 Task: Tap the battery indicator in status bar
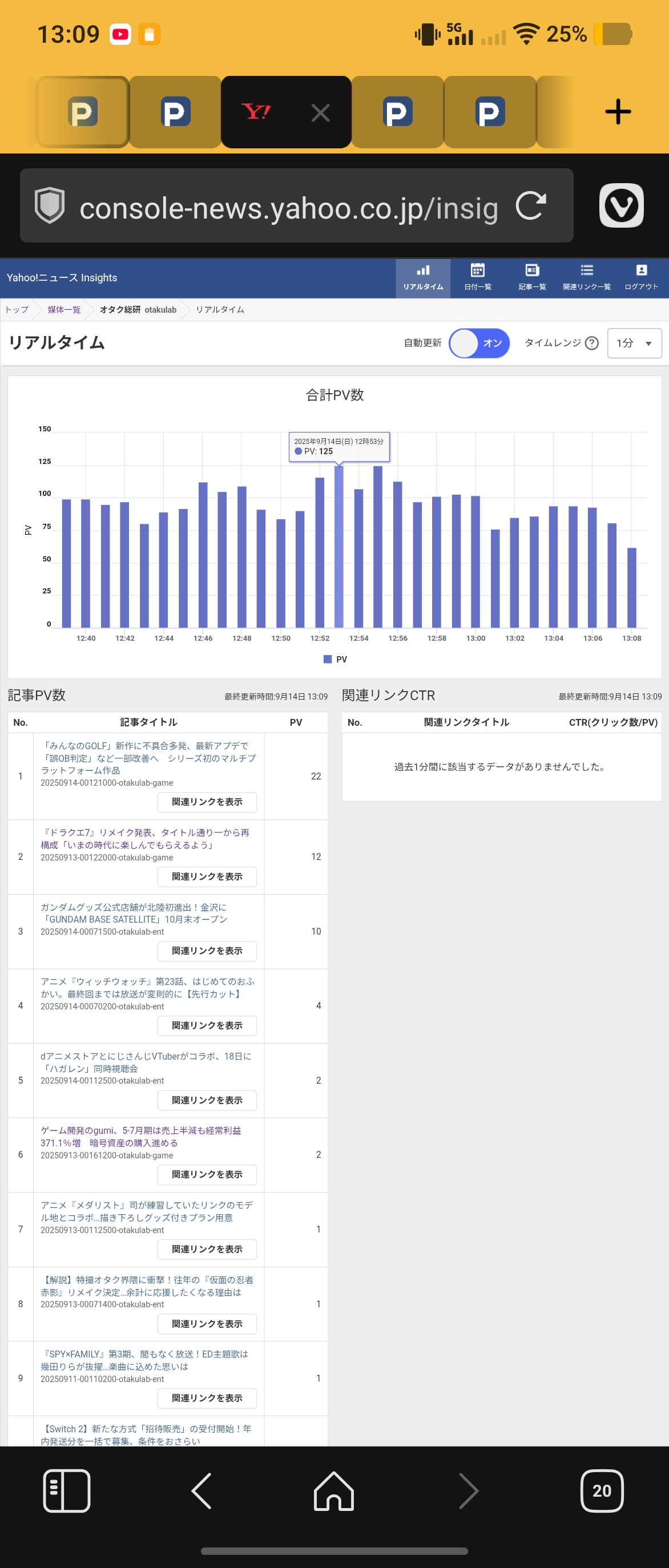(x=613, y=34)
